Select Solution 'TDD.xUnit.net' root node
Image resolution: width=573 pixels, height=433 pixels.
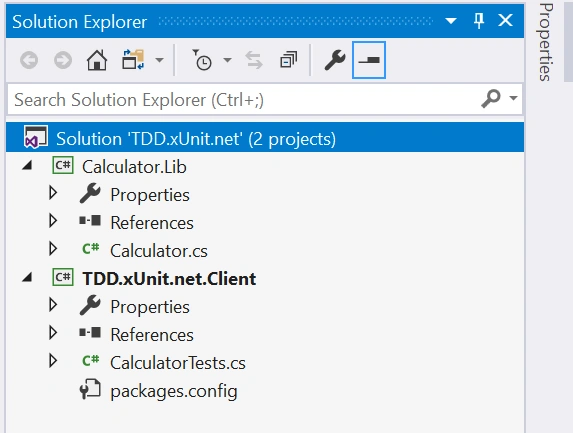point(265,138)
